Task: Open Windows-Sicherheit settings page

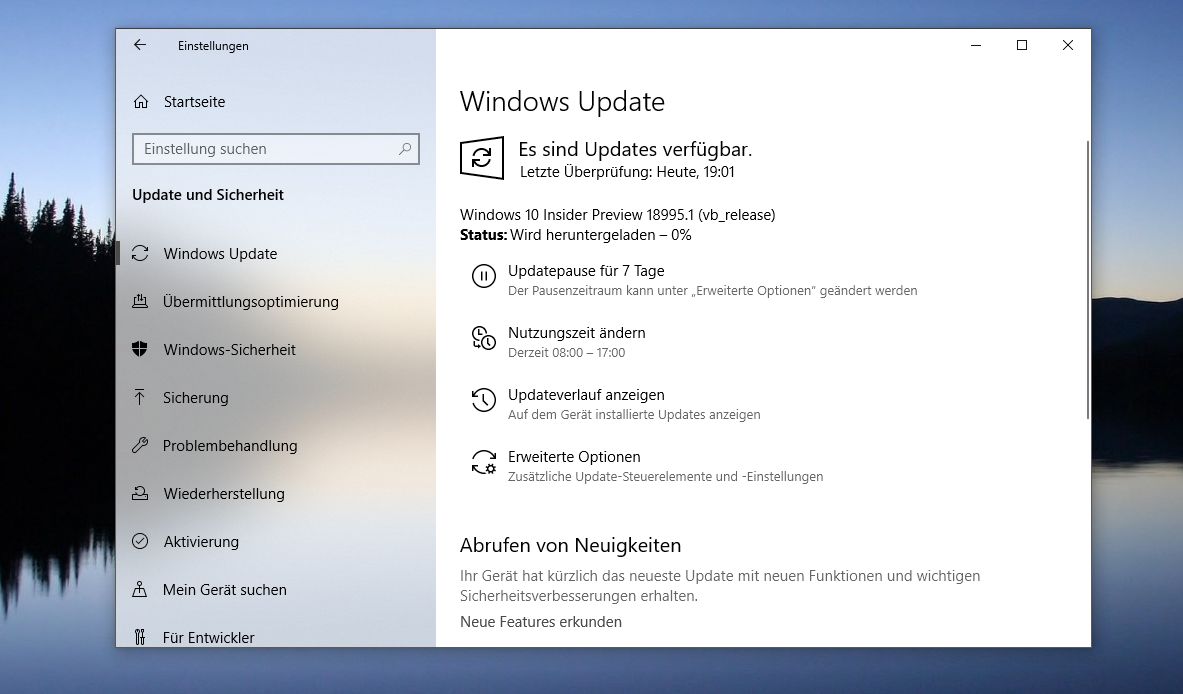Action: click(x=229, y=349)
